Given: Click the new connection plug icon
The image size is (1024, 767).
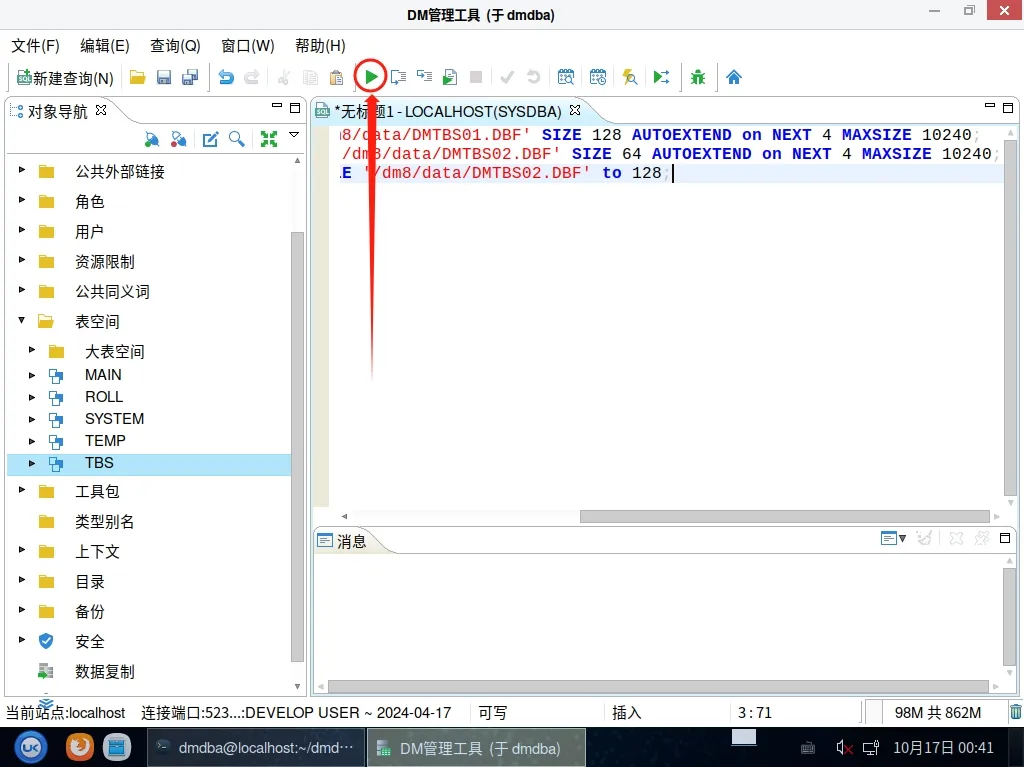Looking at the screenshot, I should [152, 139].
